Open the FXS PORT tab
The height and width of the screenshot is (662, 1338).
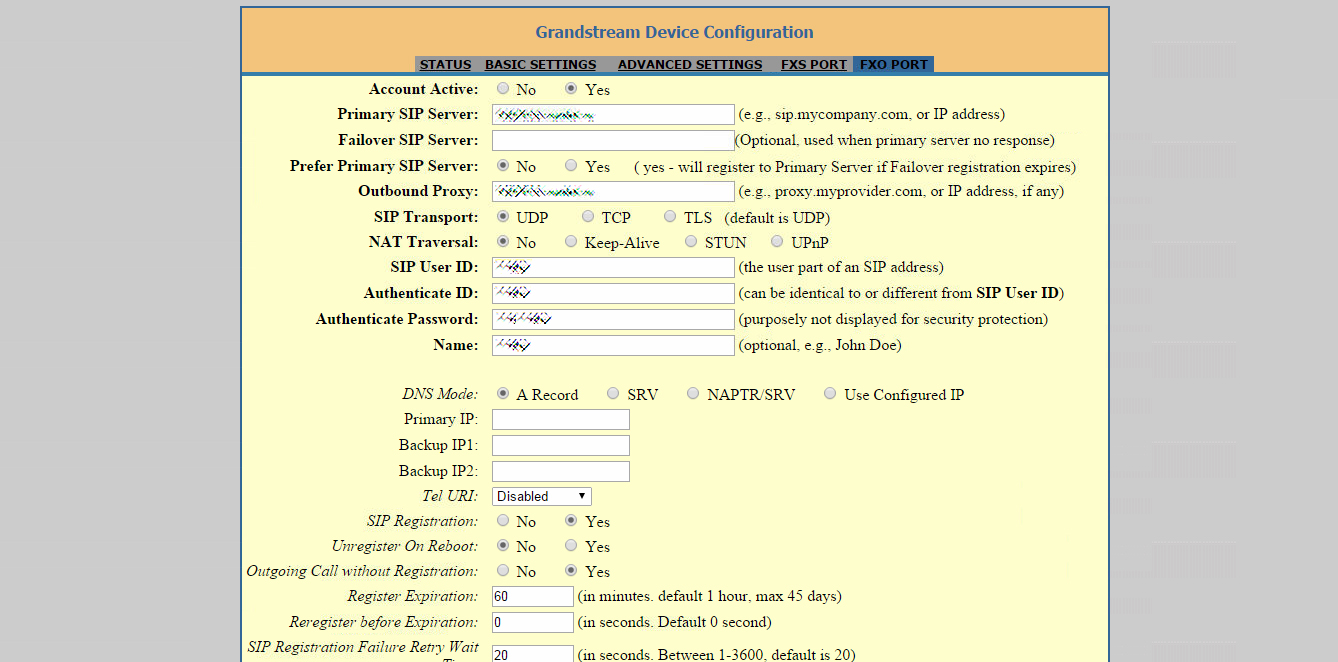coord(814,65)
